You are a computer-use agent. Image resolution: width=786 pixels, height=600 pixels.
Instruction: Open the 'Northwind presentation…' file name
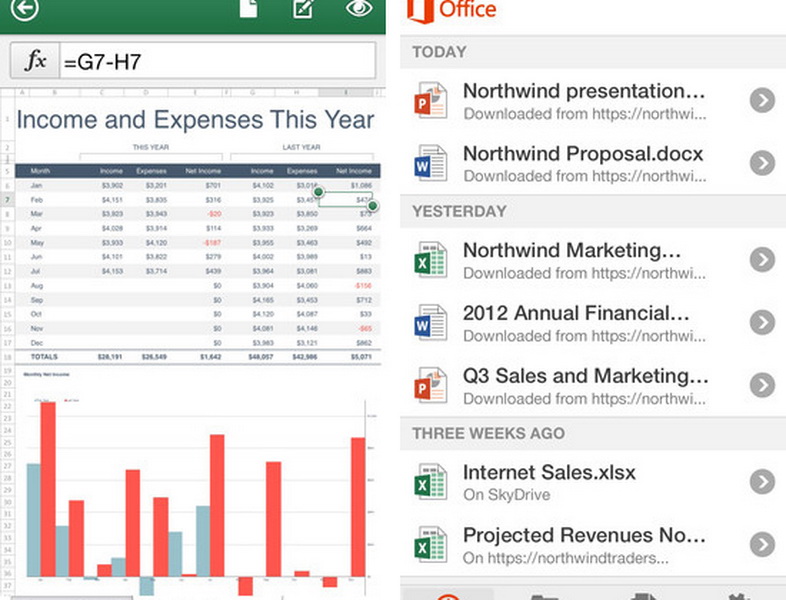pyautogui.click(x=584, y=91)
